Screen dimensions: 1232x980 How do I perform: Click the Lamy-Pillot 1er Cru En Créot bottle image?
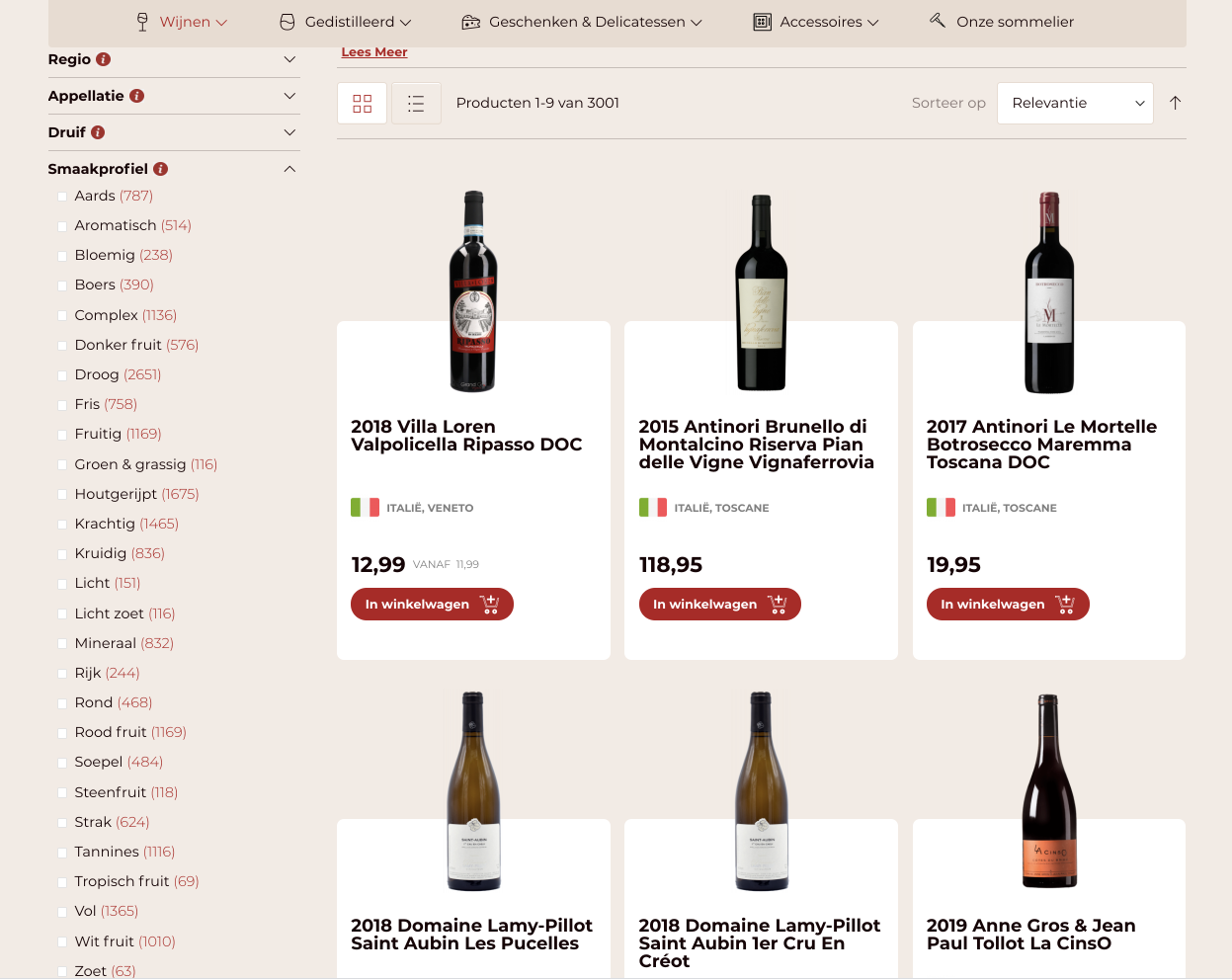(x=761, y=791)
